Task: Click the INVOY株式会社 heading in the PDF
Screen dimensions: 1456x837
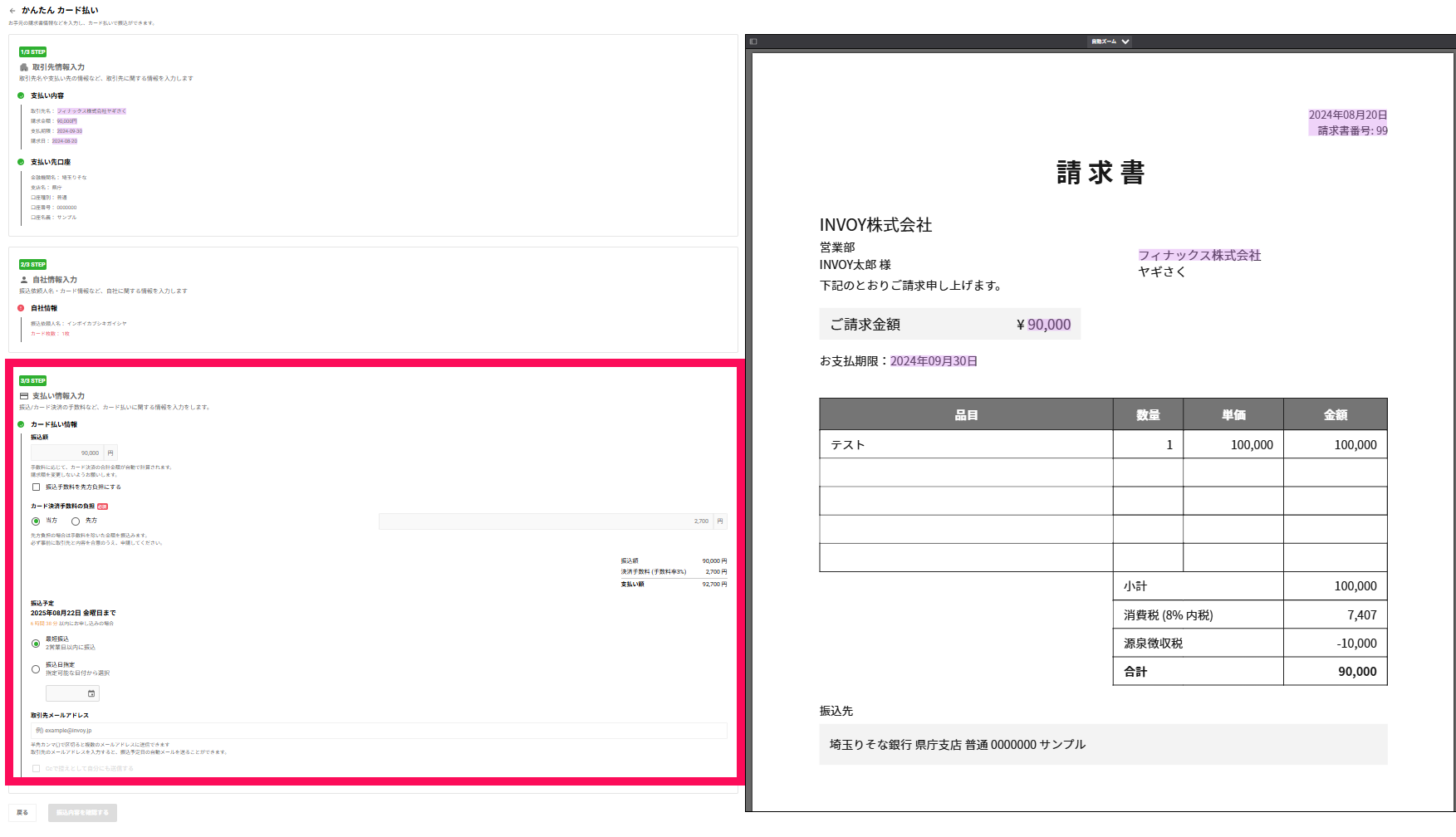Action: [x=875, y=225]
